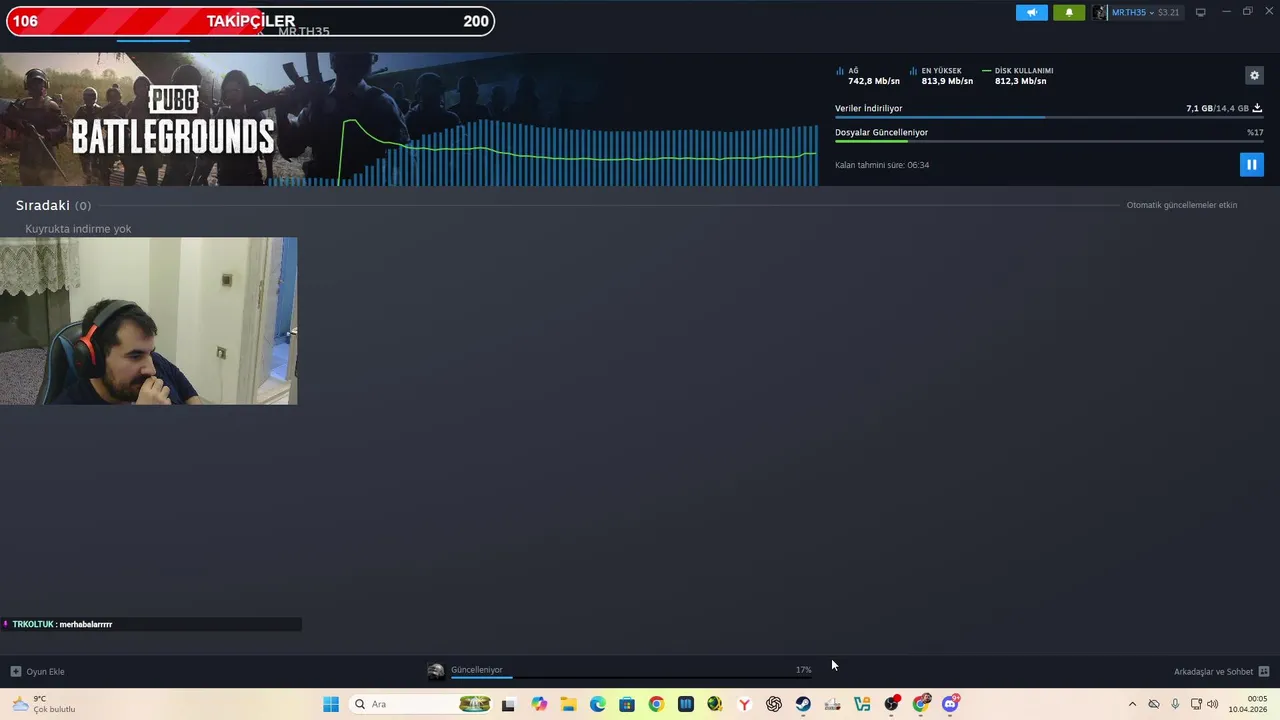Click the PUBG thumbnail beside Güncelleniyor
1280x720 pixels.
tap(436, 671)
